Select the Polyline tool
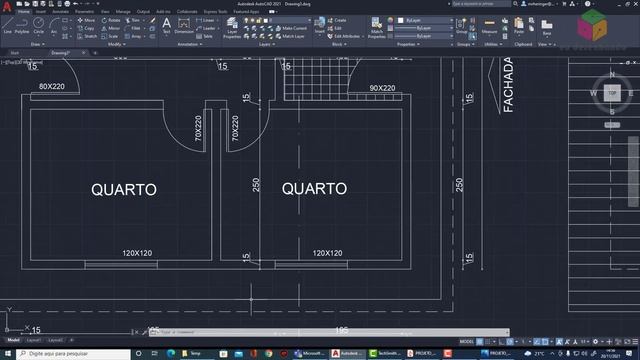The image size is (640, 360). [x=22, y=25]
